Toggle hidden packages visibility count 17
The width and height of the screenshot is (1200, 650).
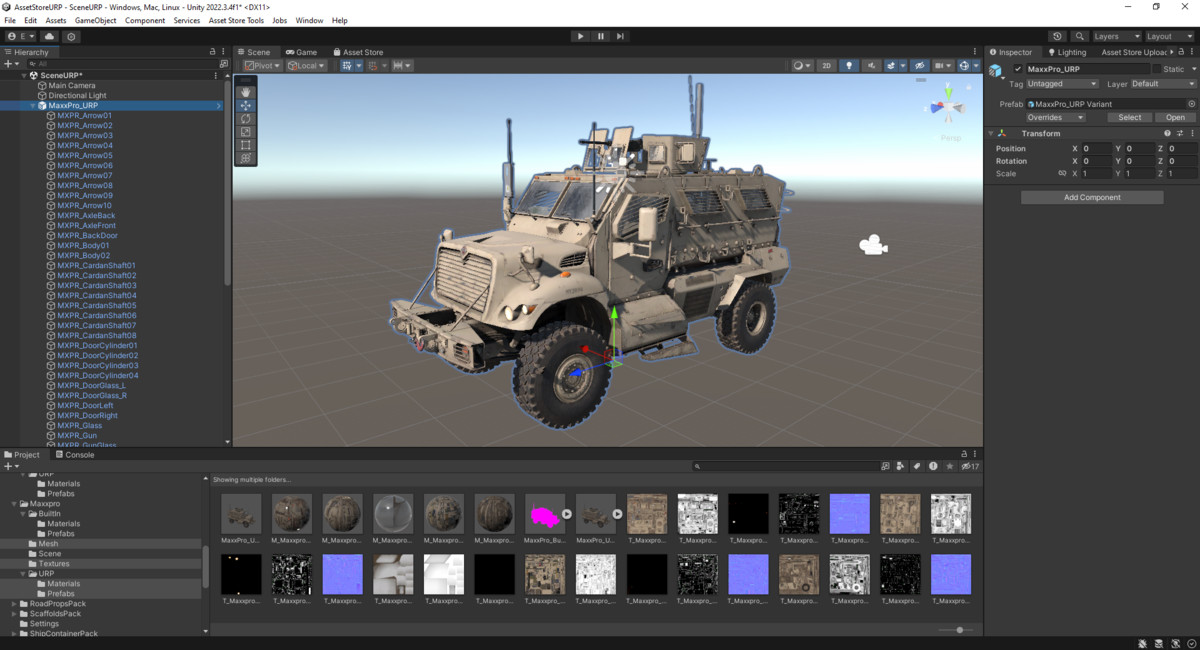pos(970,466)
